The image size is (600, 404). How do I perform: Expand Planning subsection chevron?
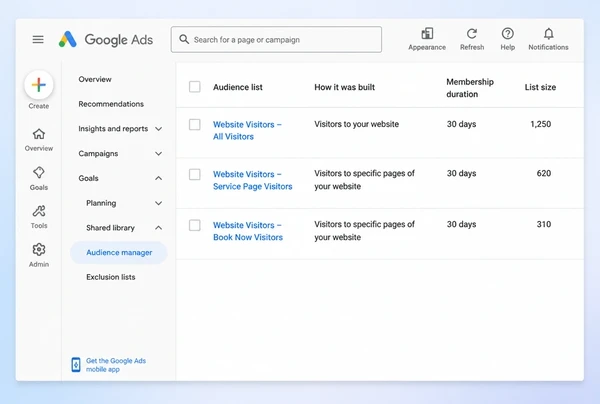click(158, 203)
